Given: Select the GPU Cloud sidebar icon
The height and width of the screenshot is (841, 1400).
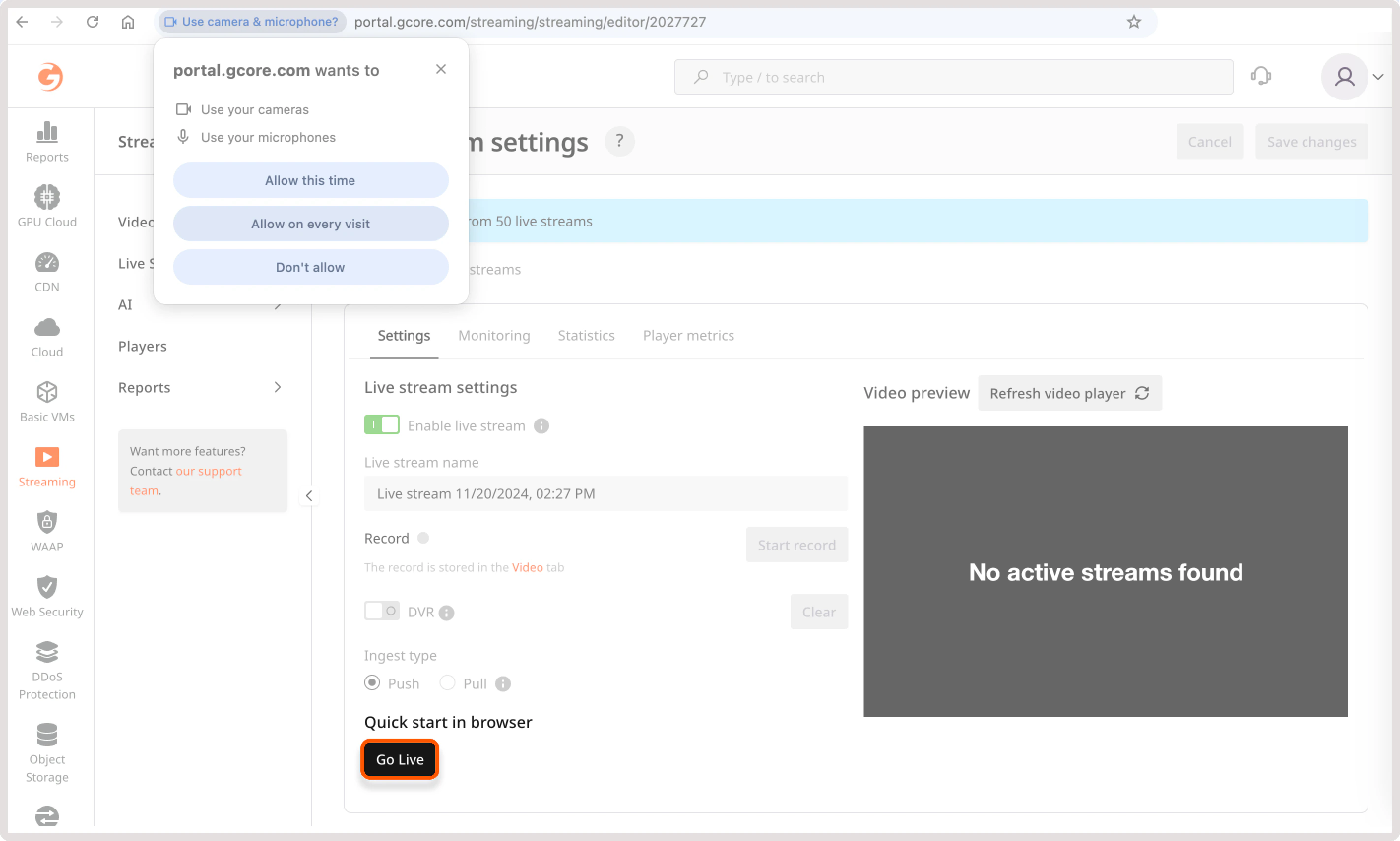Looking at the screenshot, I should point(46,196).
